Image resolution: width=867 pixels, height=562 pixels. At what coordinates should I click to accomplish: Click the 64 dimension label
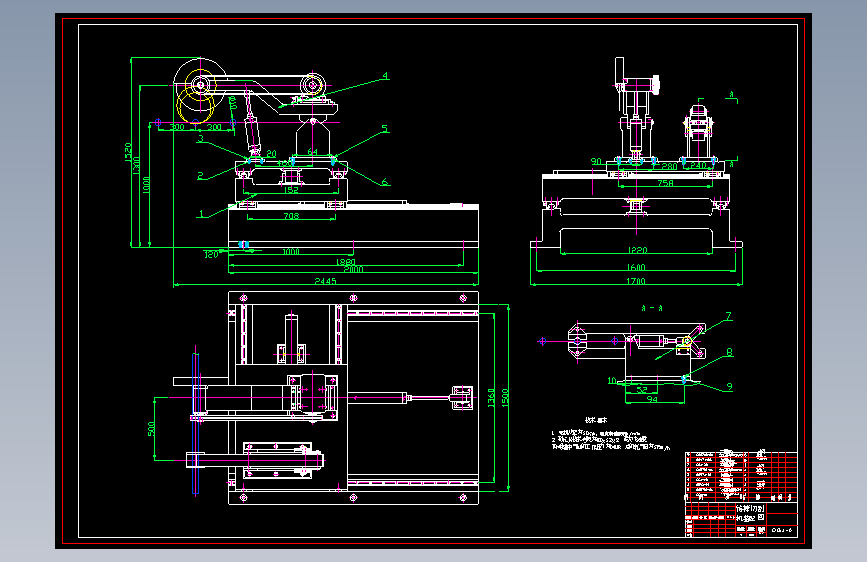[x=312, y=152]
